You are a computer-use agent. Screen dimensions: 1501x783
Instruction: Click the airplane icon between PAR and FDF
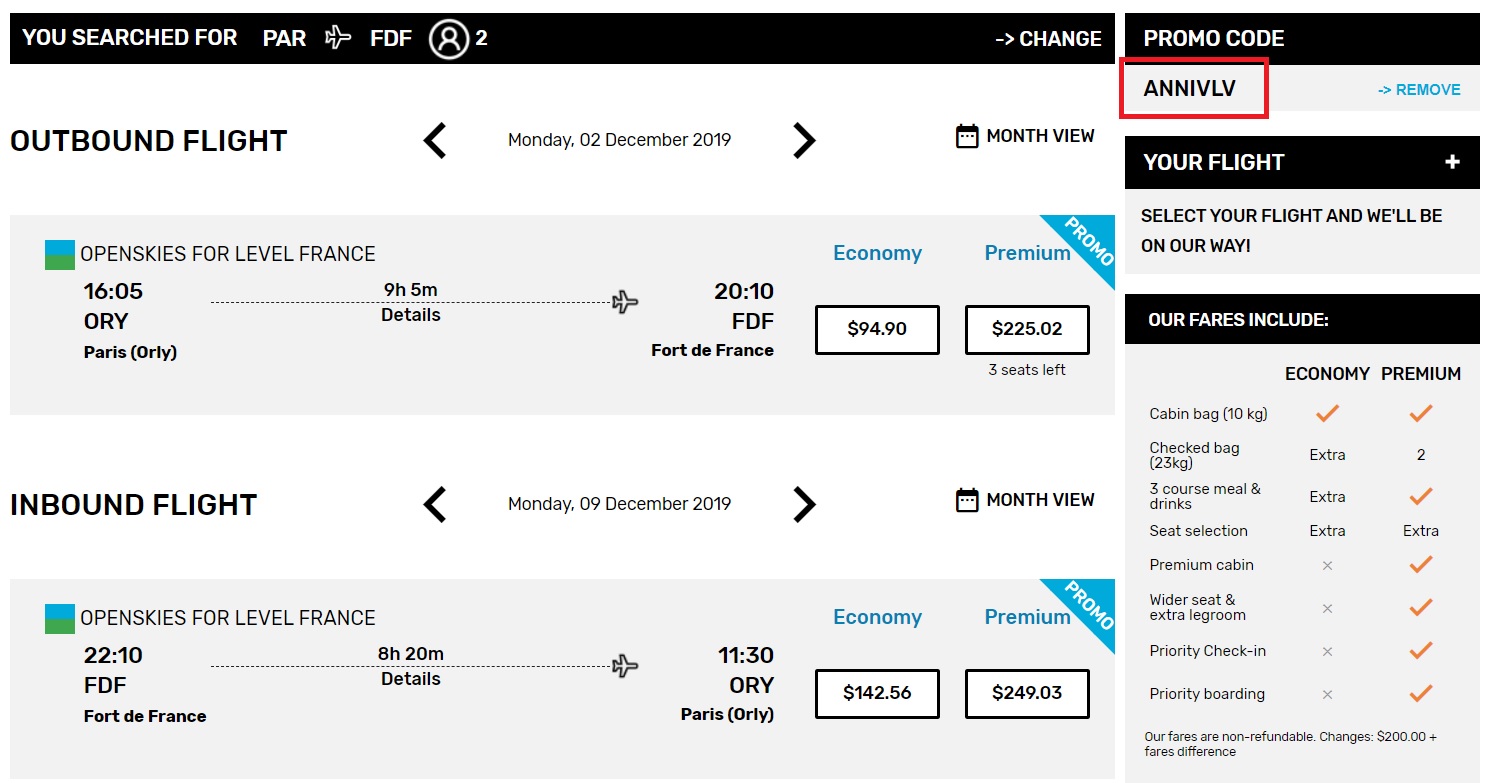pos(339,38)
